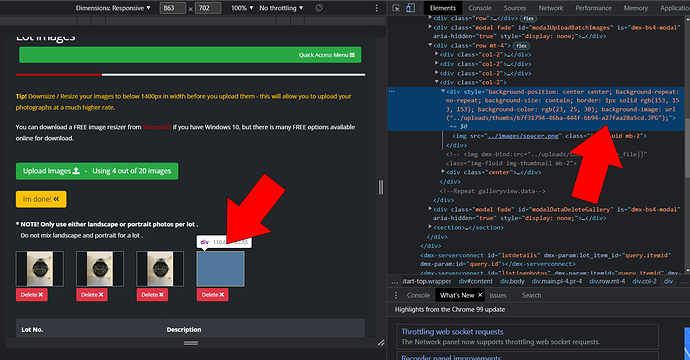Viewport: 690px width, 360px height.
Task: Open the Network tab
Action: coord(551,8)
